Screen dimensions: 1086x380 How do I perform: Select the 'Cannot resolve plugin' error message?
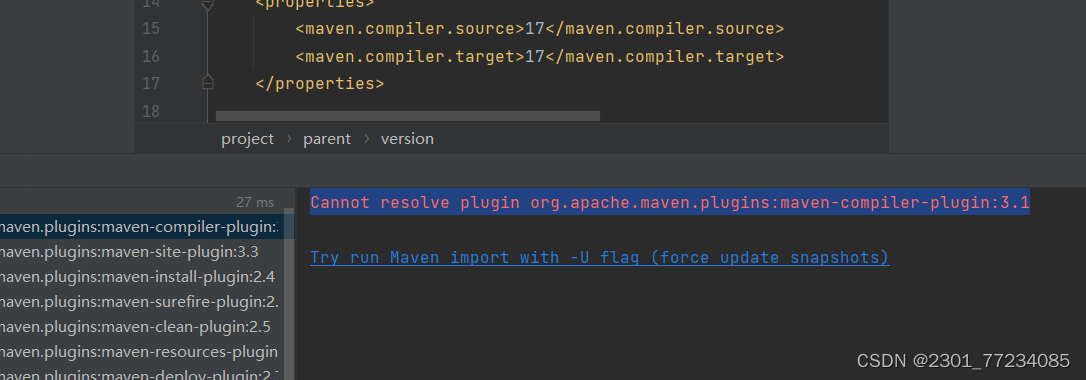tap(670, 203)
